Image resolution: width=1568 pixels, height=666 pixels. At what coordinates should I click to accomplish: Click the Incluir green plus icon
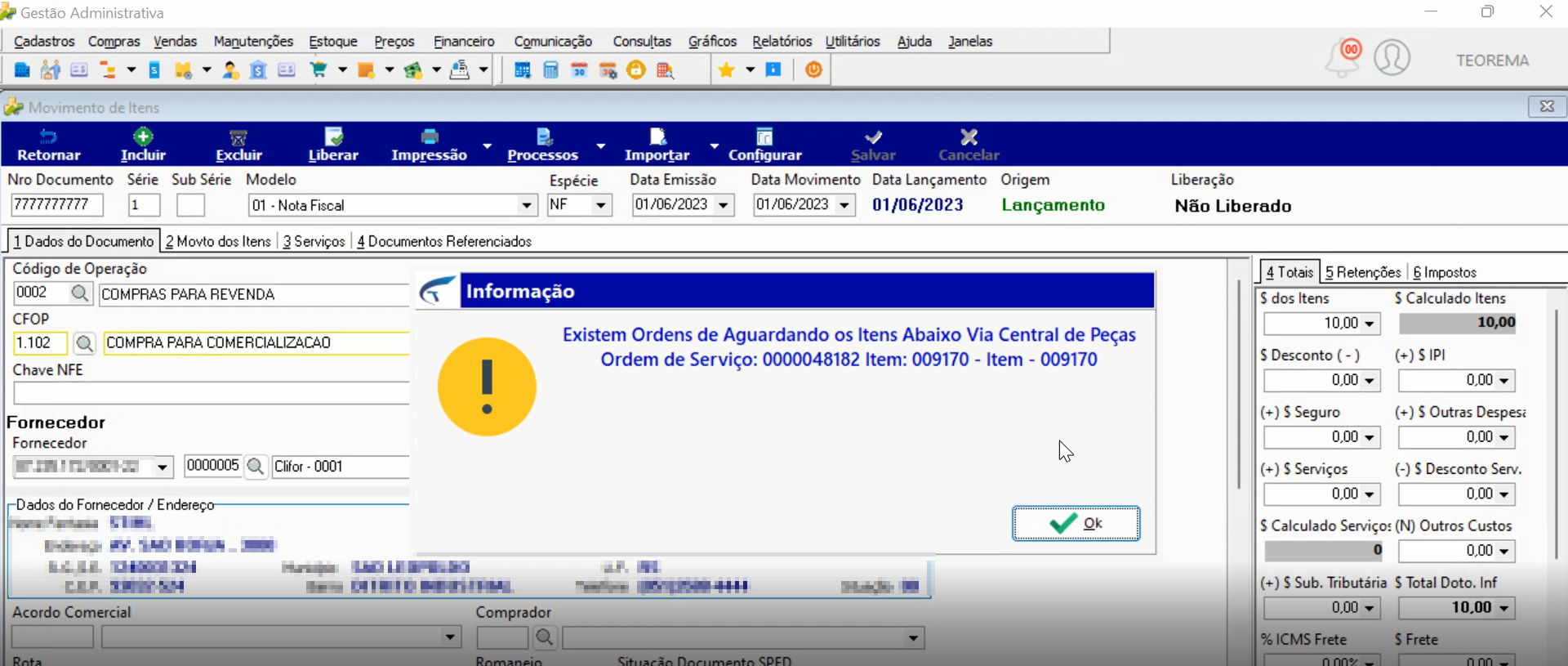[143, 136]
